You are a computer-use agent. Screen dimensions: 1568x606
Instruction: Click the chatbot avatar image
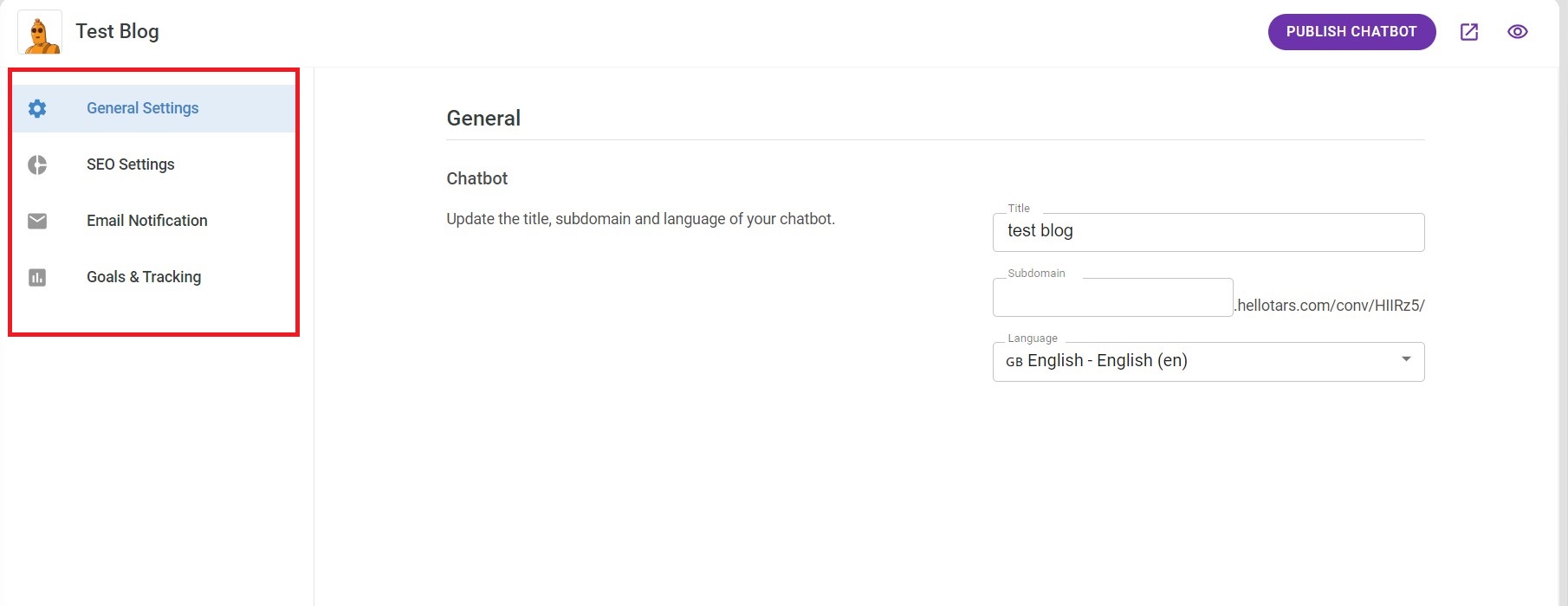[x=40, y=31]
